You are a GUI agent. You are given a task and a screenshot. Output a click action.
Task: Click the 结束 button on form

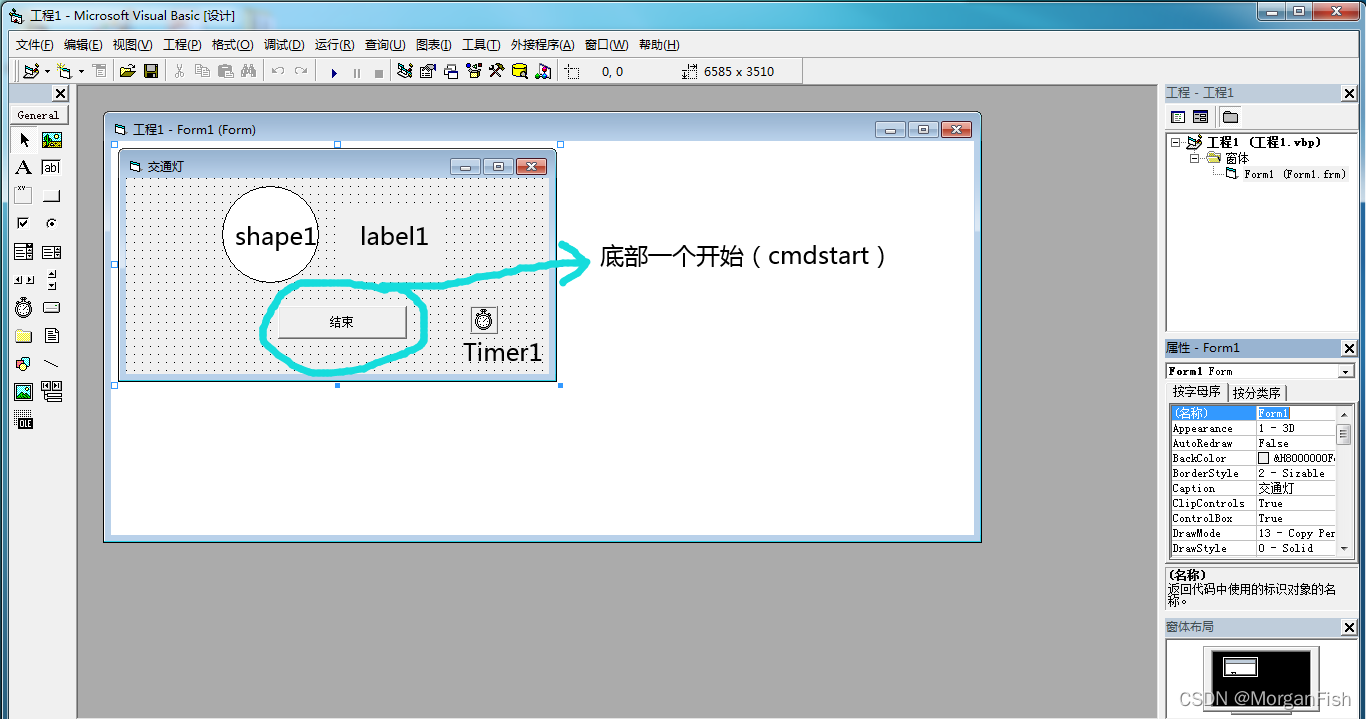(x=342, y=322)
